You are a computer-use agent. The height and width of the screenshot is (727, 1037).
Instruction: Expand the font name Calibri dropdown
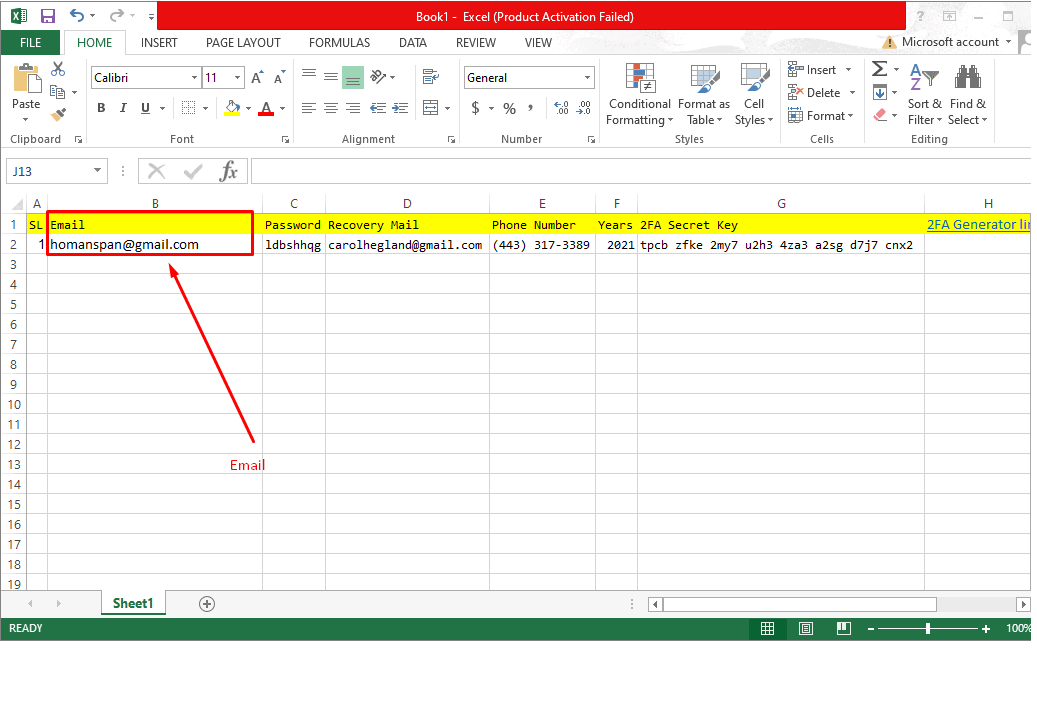click(x=194, y=78)
